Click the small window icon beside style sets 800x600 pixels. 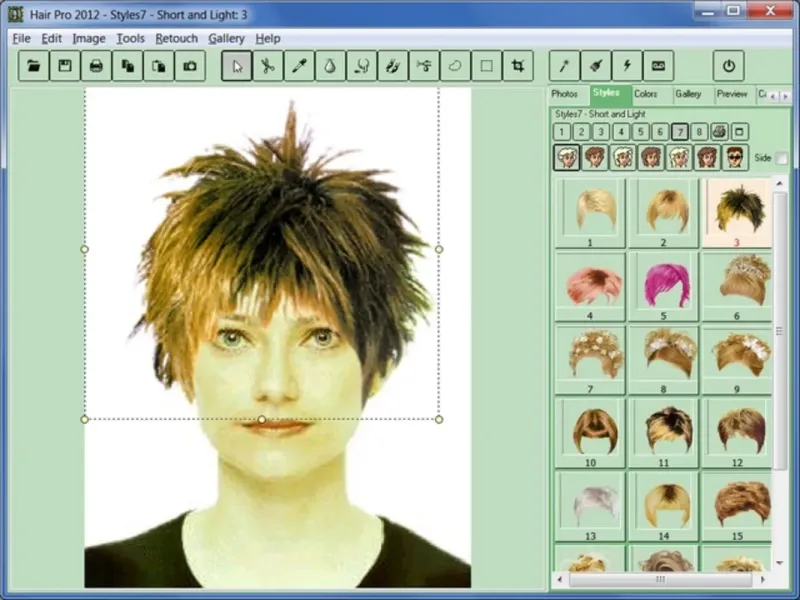point(739,132)
